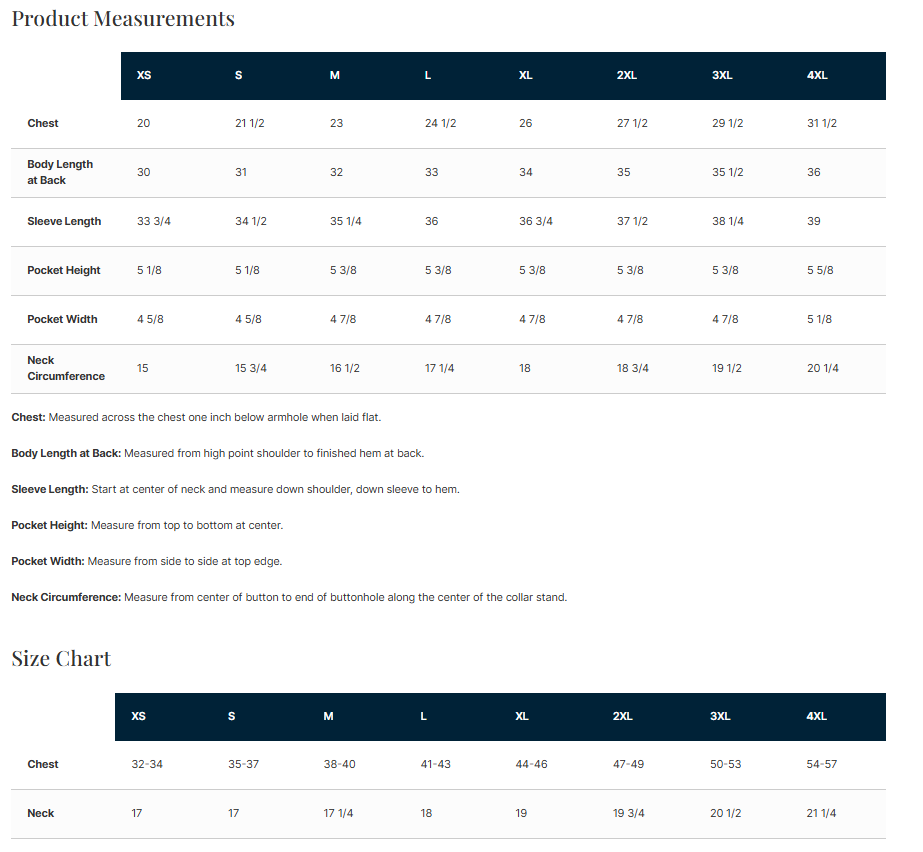923x852 pixels.
Task: Click the "Product Measurements" heading
Action: click(x=123, y=19)
